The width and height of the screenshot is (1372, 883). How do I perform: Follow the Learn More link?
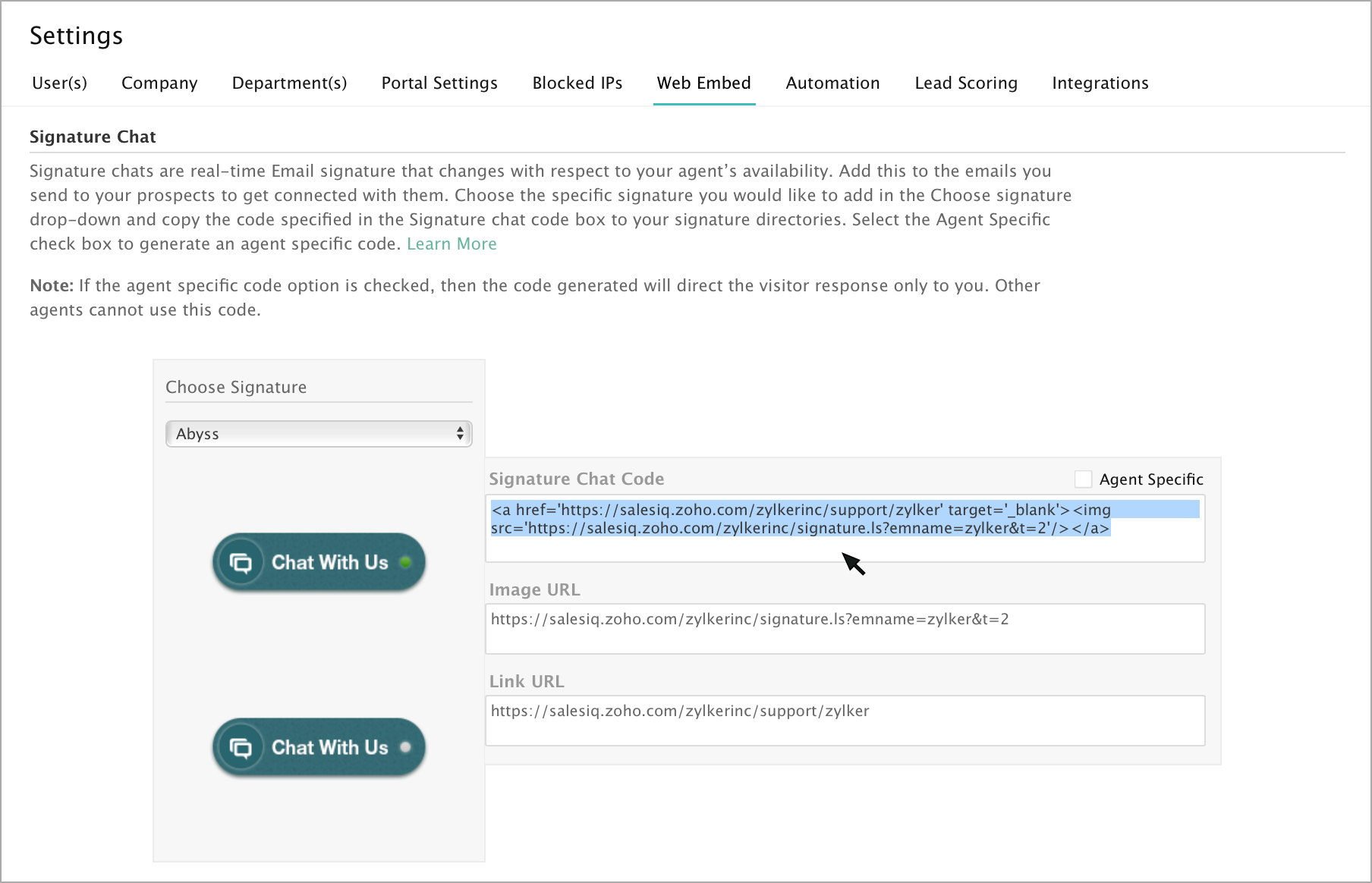point(452,244)
